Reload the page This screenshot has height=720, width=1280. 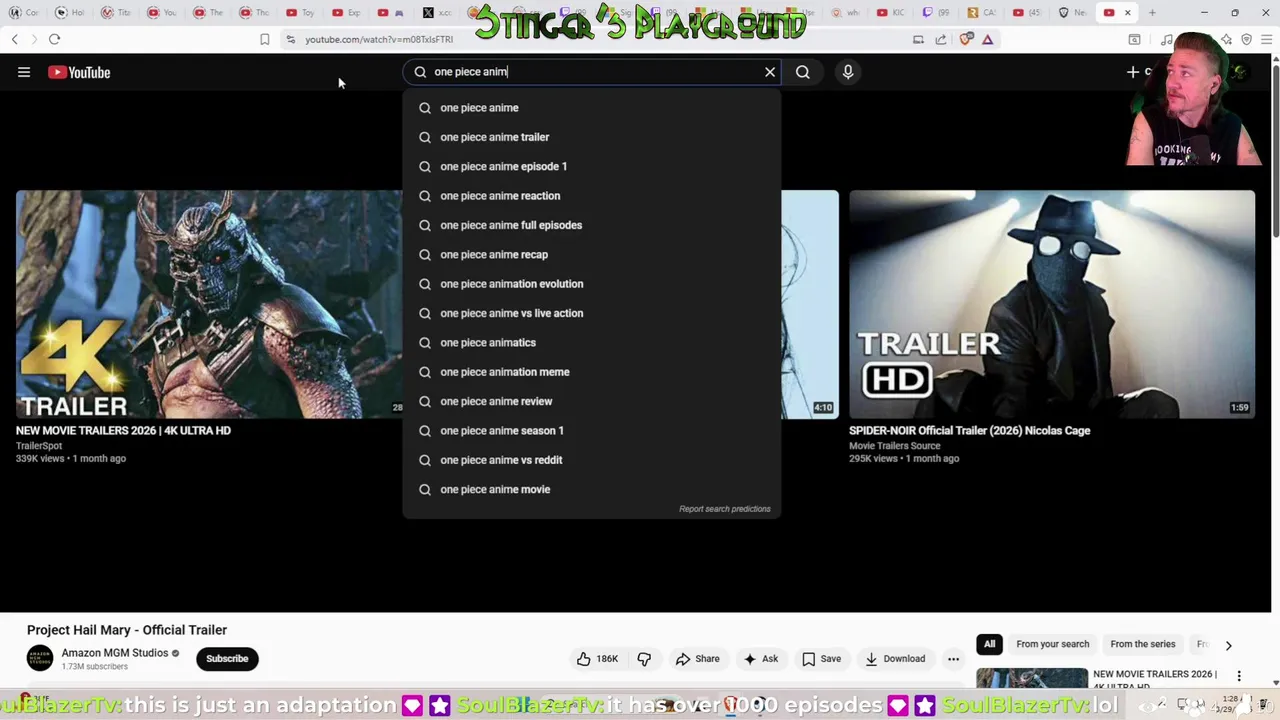[54, 39]
